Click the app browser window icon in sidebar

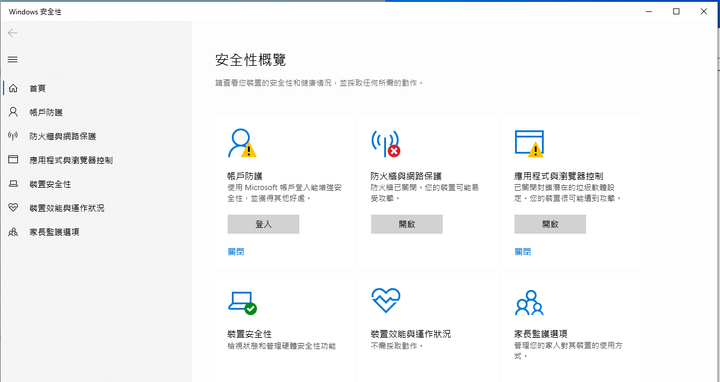(13, 160)
